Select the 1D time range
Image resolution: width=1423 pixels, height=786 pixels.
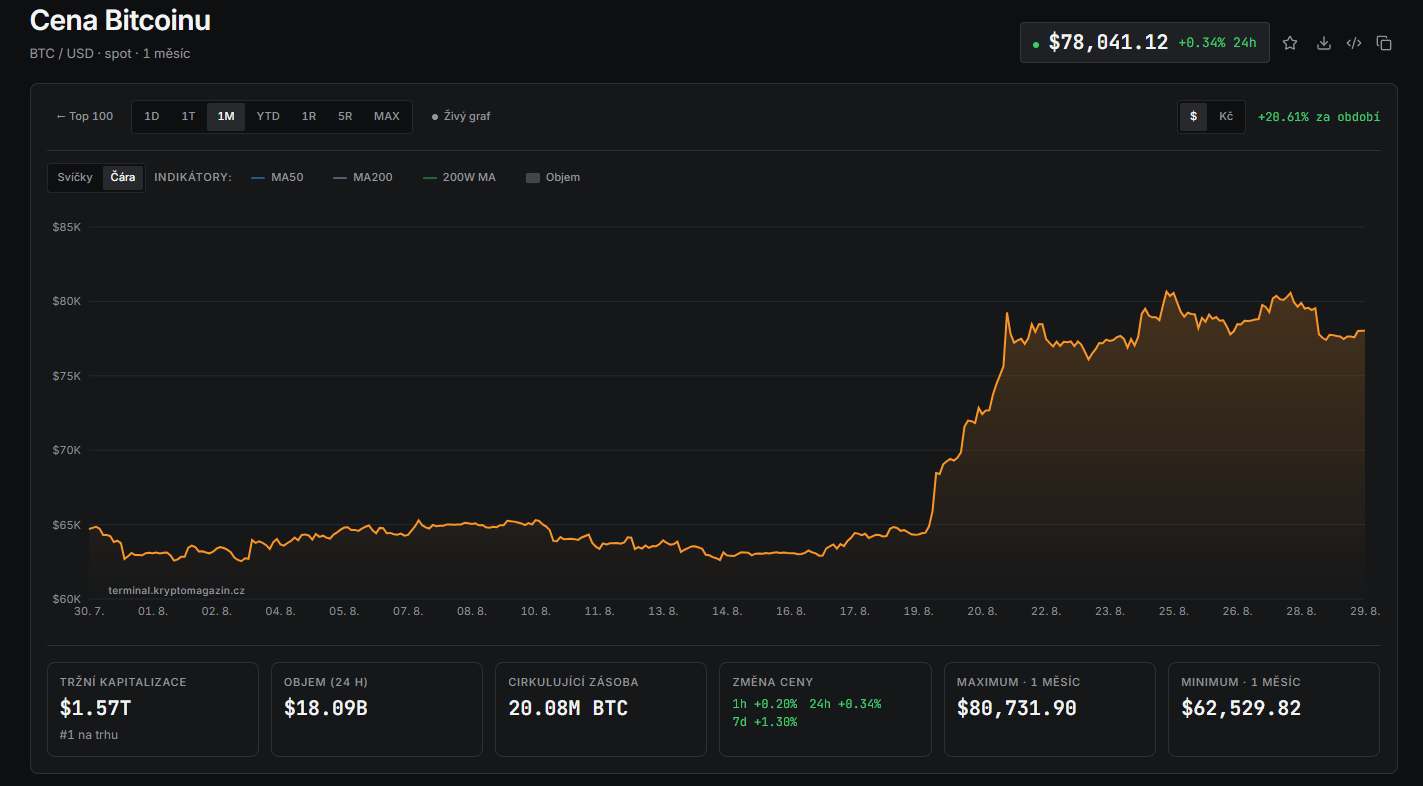click(x=152, y=116)
